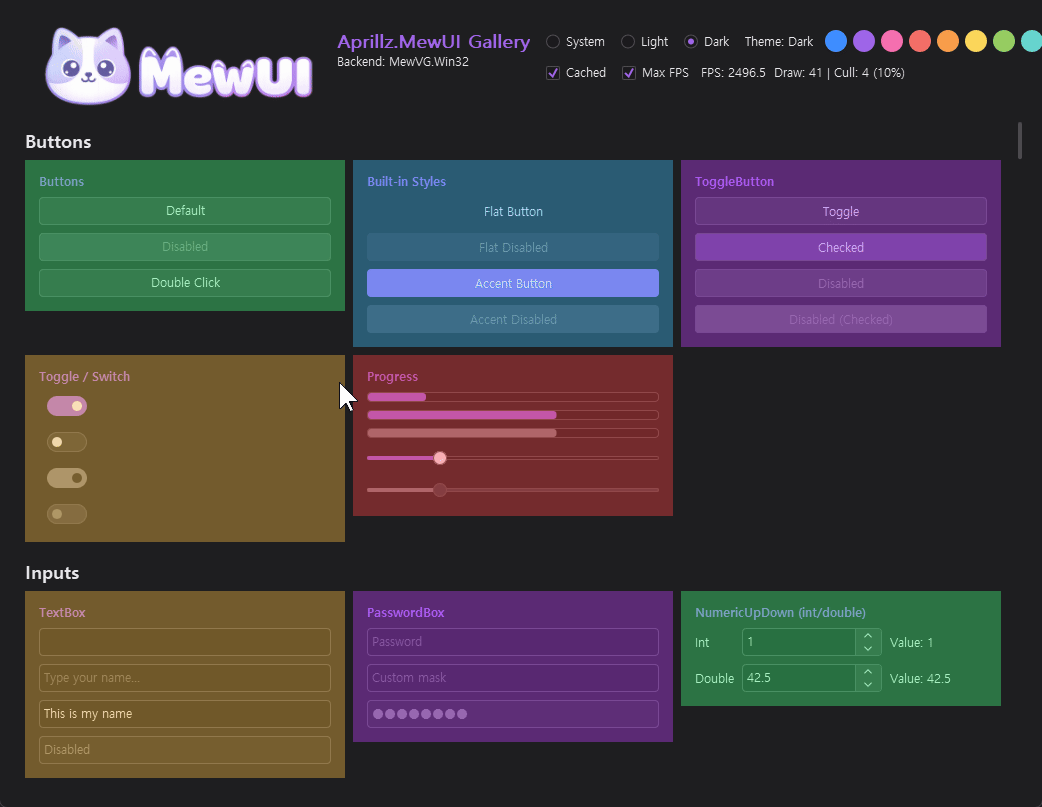Focus the Type your name text box
This screenshot has height=807, width=1042.
tap(185, 678)
